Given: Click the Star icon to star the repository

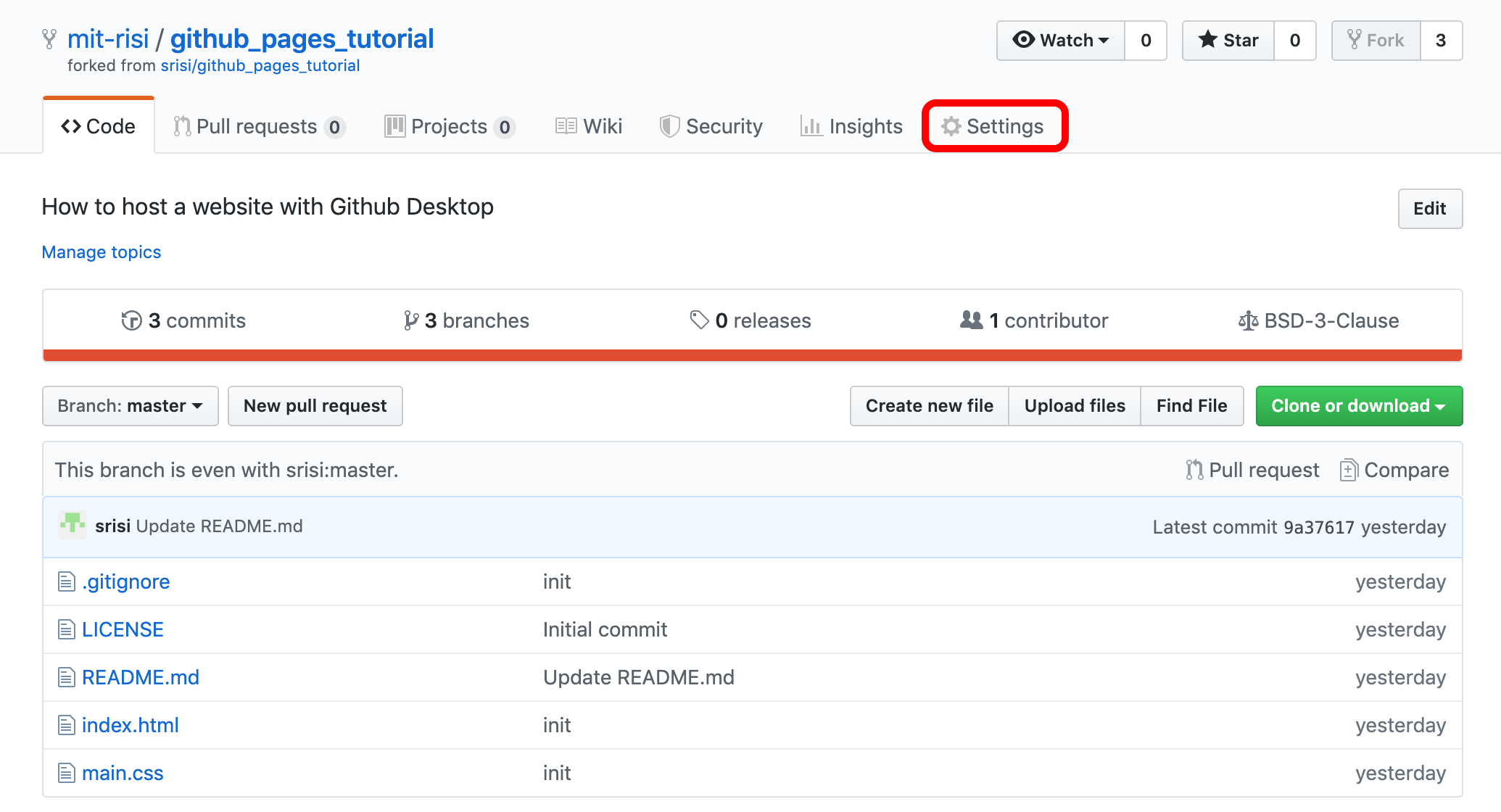Looking at the screenshot, I should pyautogui.click(x=1208, y=41).
